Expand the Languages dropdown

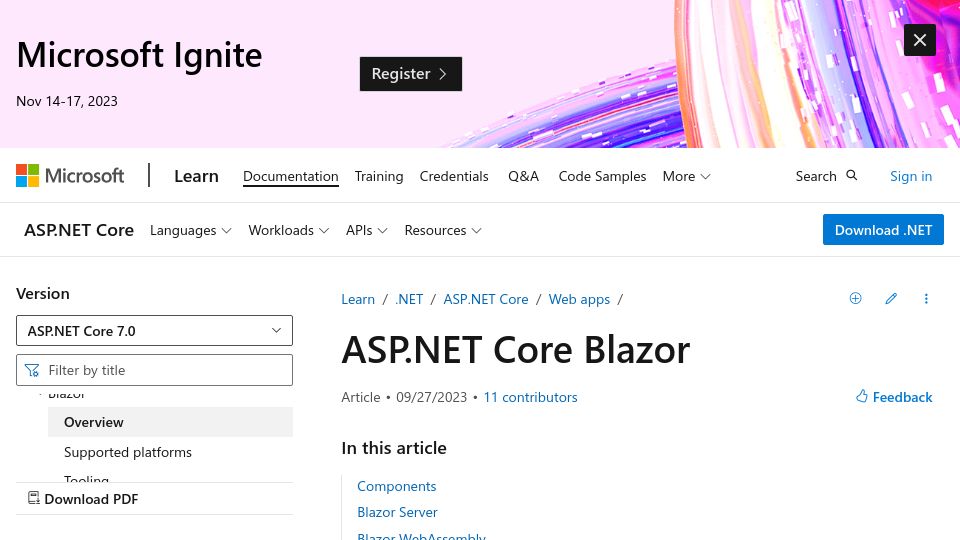tap(190, 230)
